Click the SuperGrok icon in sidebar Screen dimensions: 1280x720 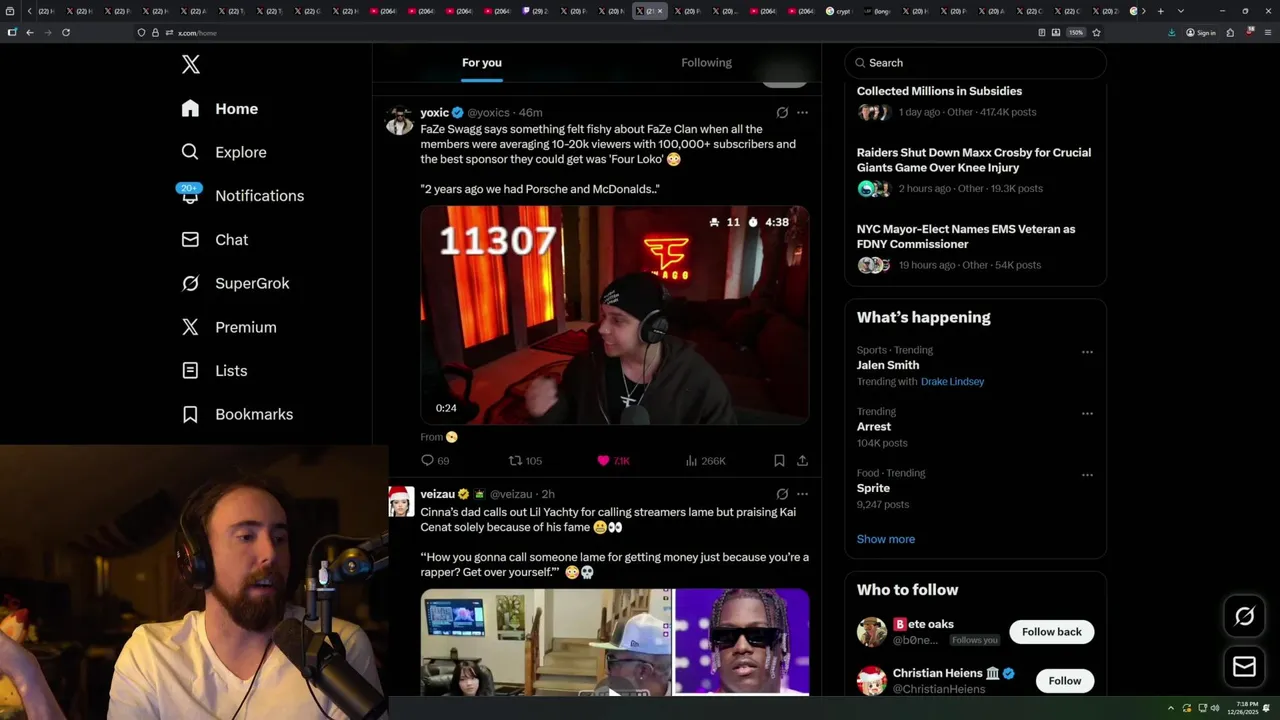pyautogui.click(x=190, y=283)
